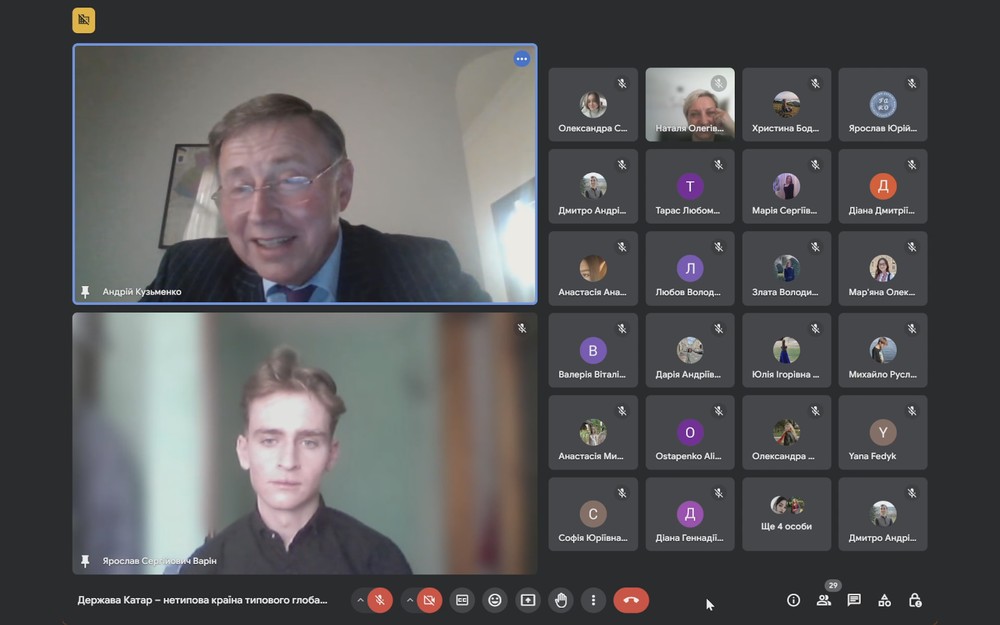Unpin Андрій Кузьменко's video tile
1000x625 pixels.
point(85,292)
